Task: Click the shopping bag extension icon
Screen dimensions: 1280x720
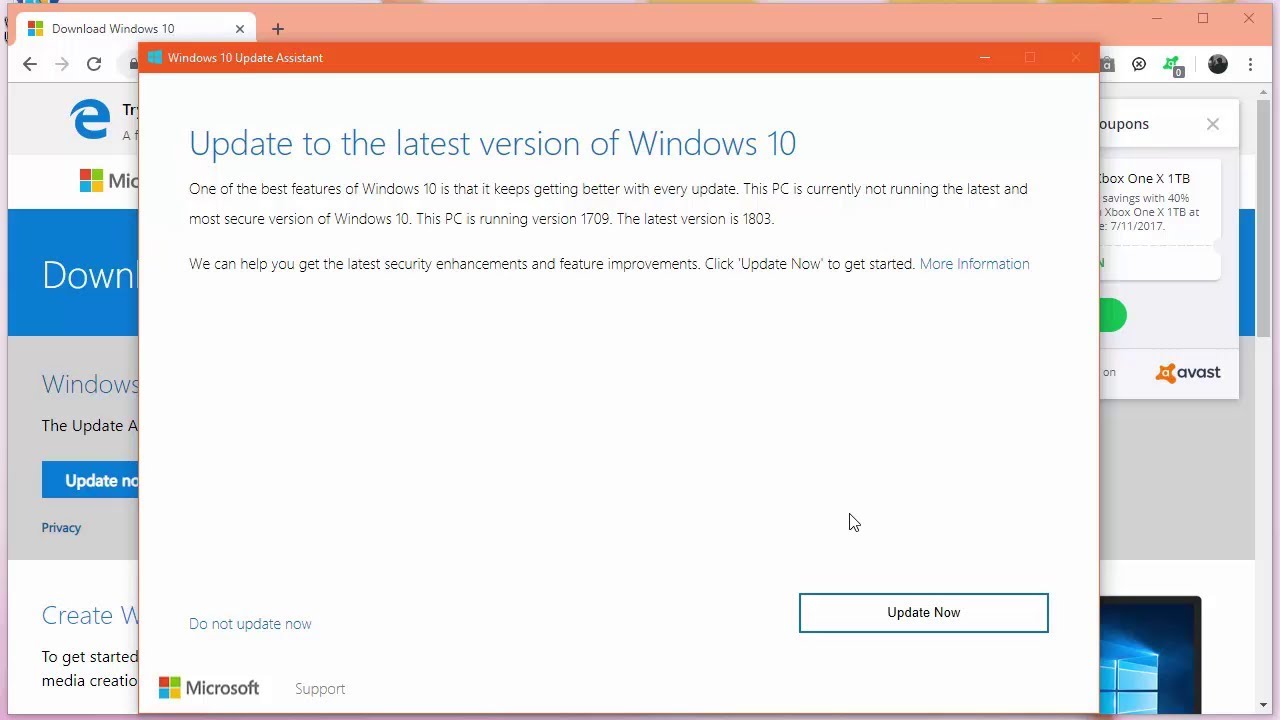Action: 1107,64
